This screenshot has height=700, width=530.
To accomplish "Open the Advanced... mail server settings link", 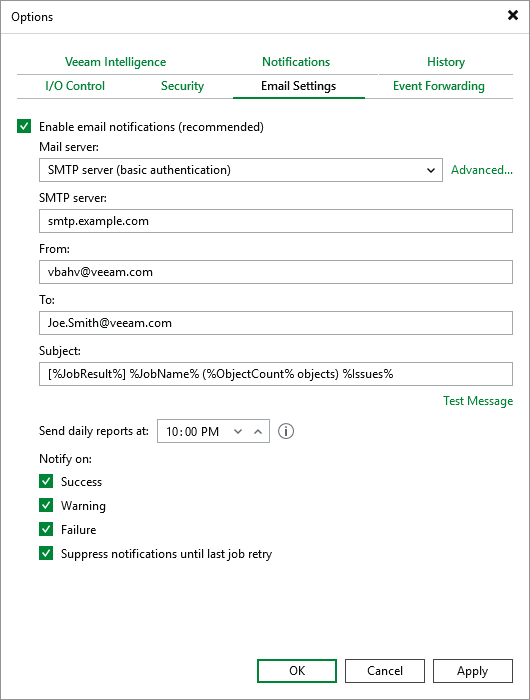I will (x=482, y=170).
